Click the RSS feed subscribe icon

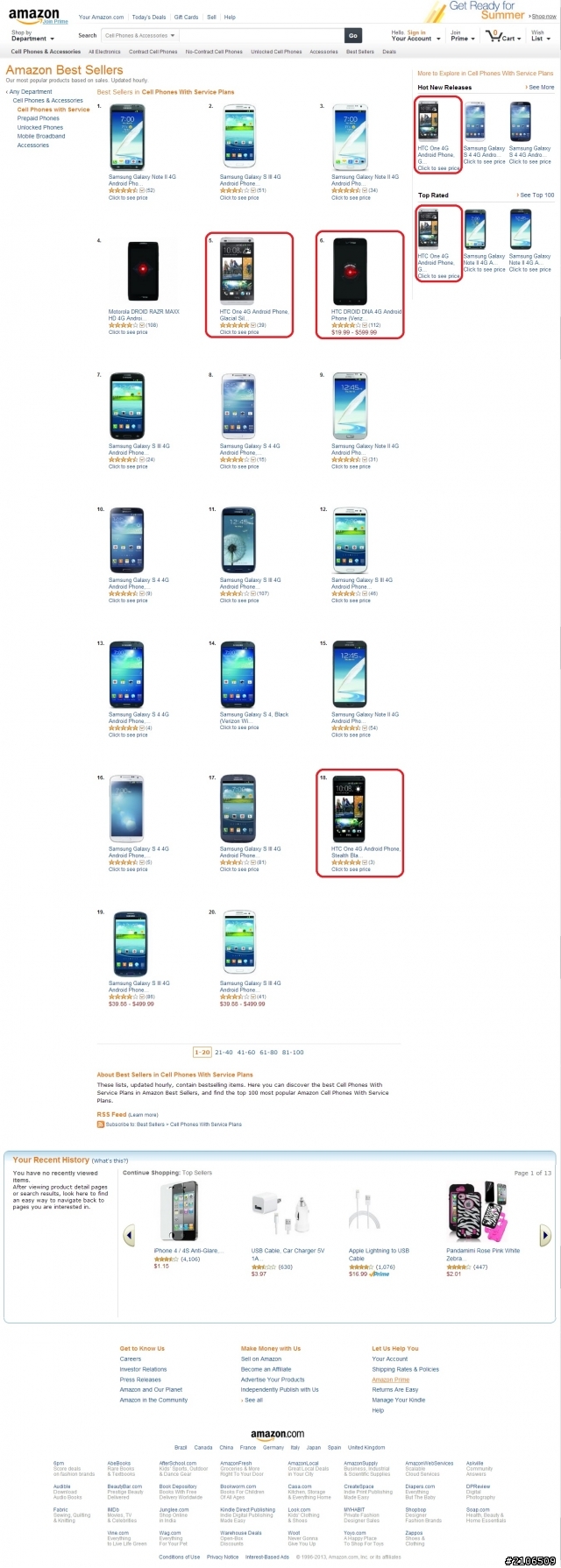(101, 1124)
